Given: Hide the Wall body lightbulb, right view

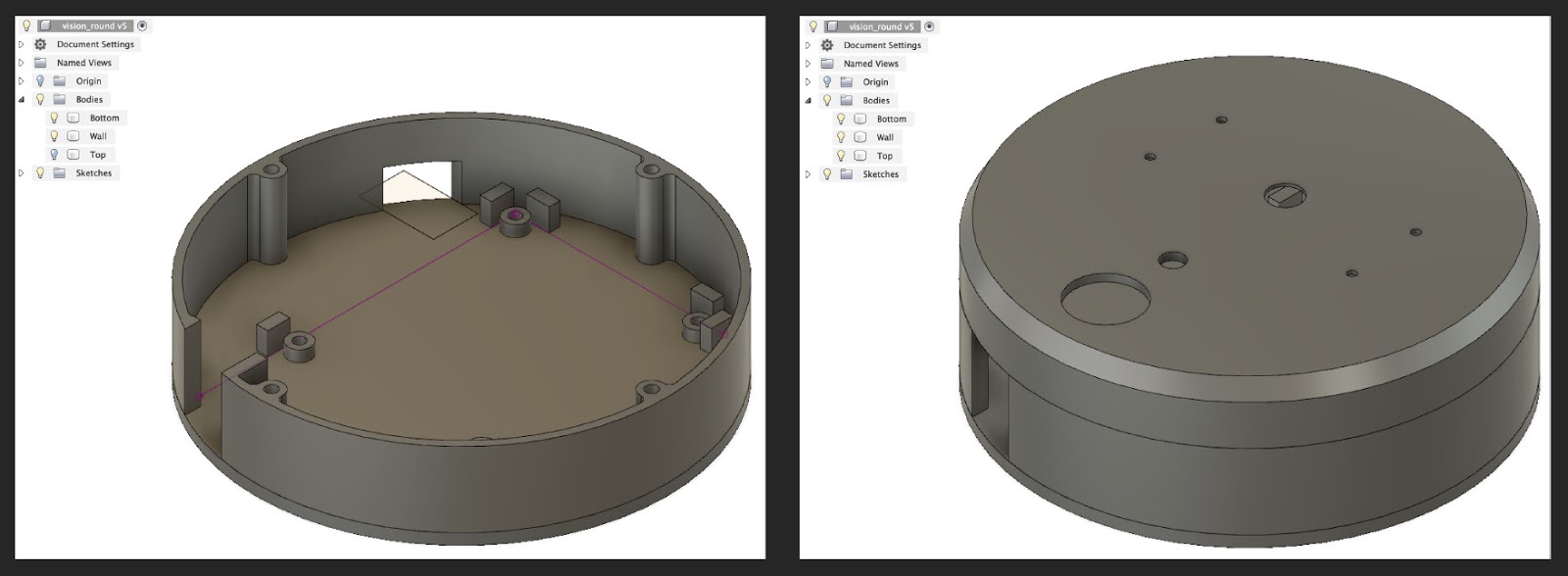Looking at the screenshot, I should pos(841,137).
